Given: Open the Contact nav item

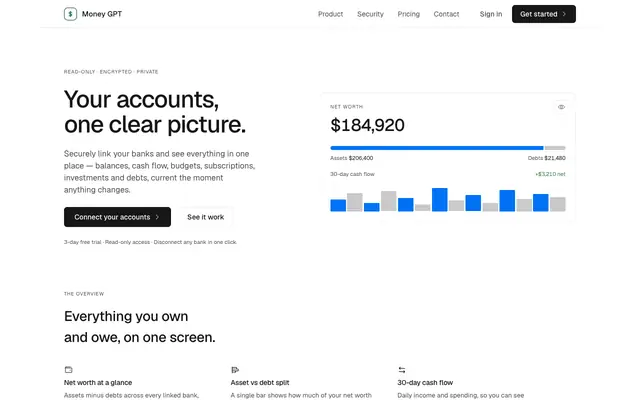Looking at the screenshot, I should pos(446,14).
